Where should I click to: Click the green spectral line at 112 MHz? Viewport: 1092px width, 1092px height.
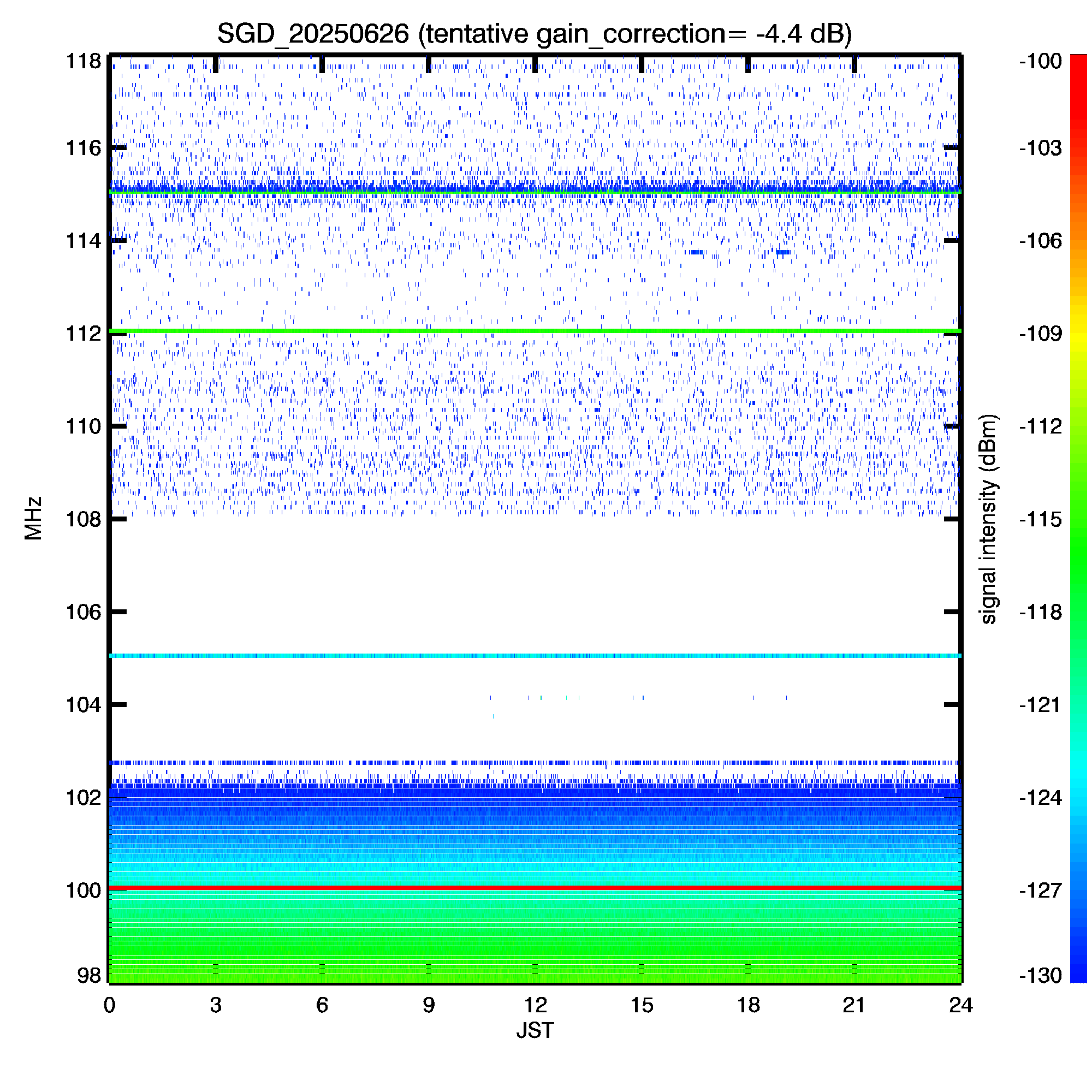pos(535,331)
